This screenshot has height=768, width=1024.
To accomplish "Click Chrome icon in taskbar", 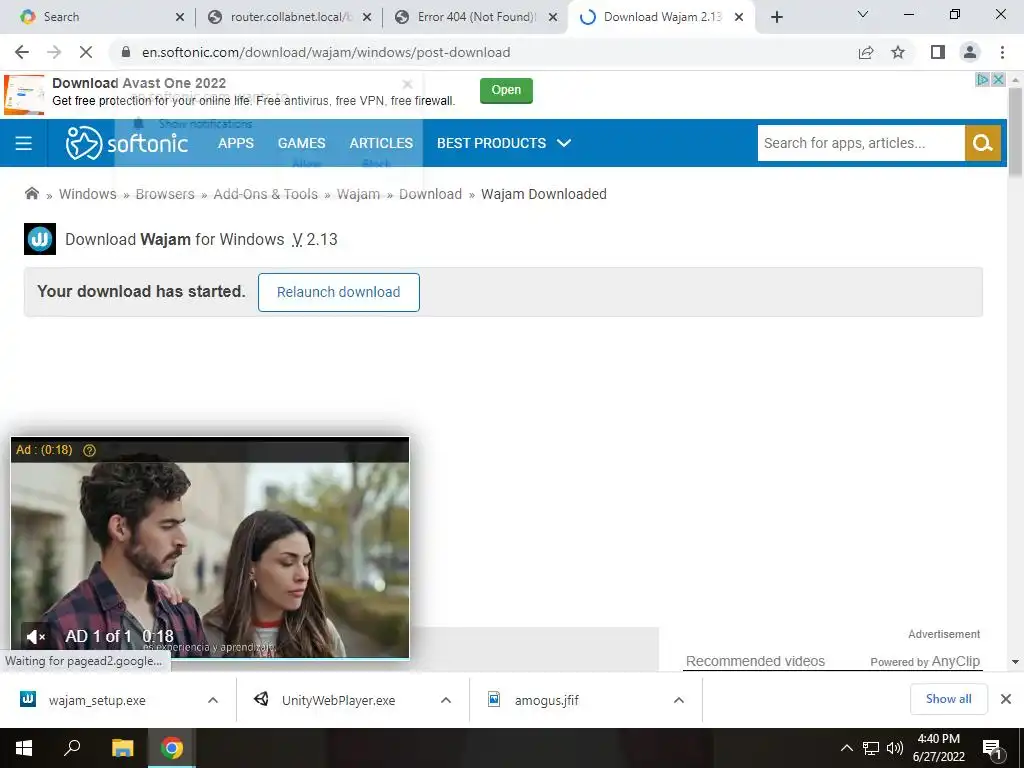I will point(172,748).
